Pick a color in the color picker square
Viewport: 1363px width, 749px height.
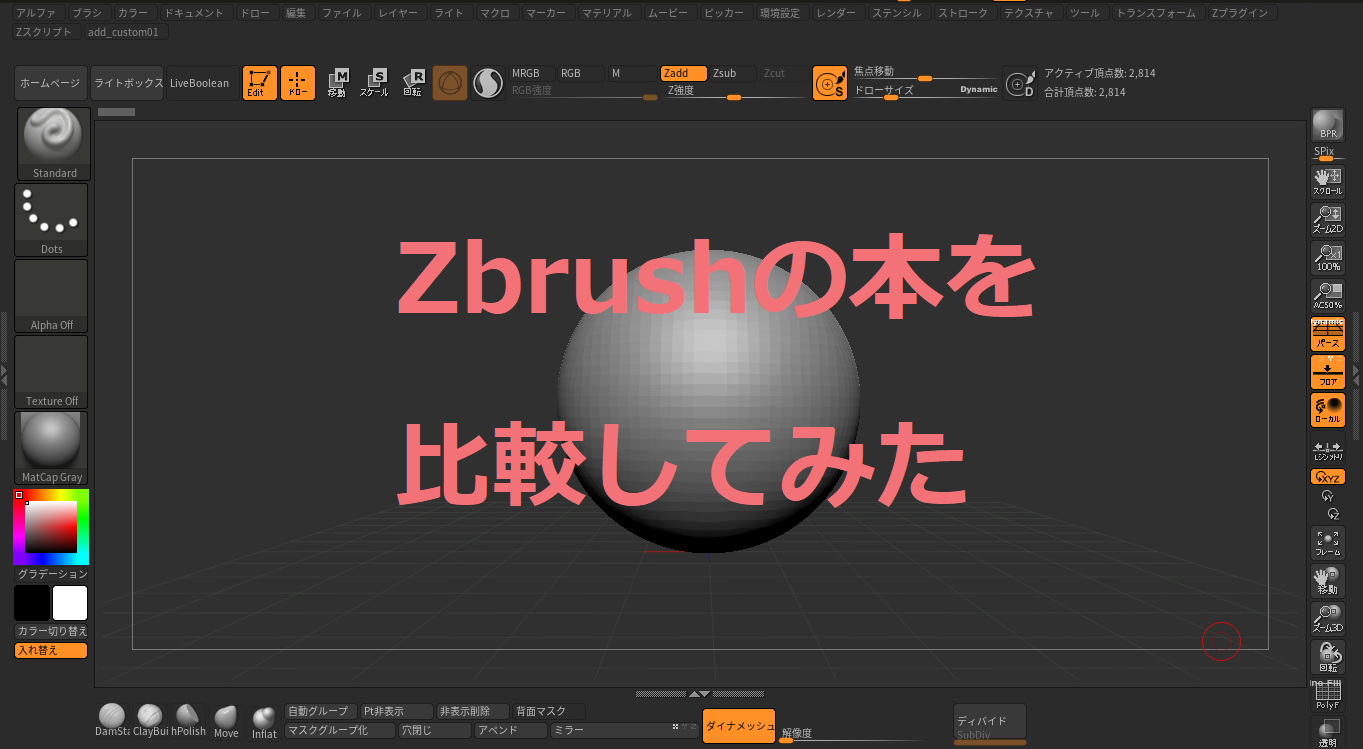point(51,527)
